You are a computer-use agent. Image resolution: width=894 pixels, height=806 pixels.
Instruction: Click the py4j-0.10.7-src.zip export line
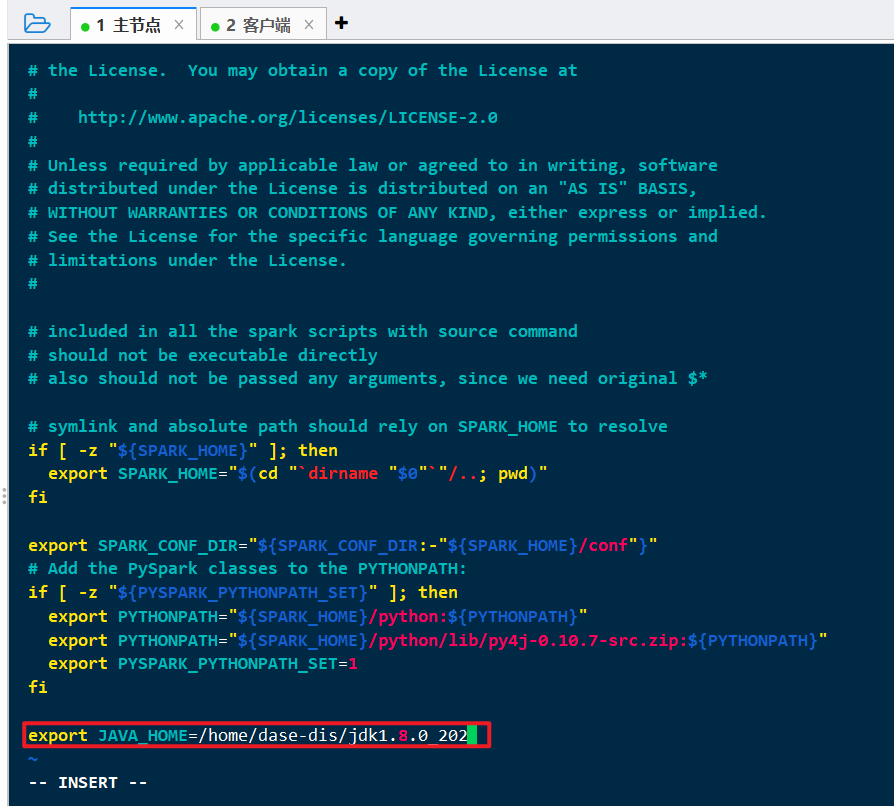(438, 641)
